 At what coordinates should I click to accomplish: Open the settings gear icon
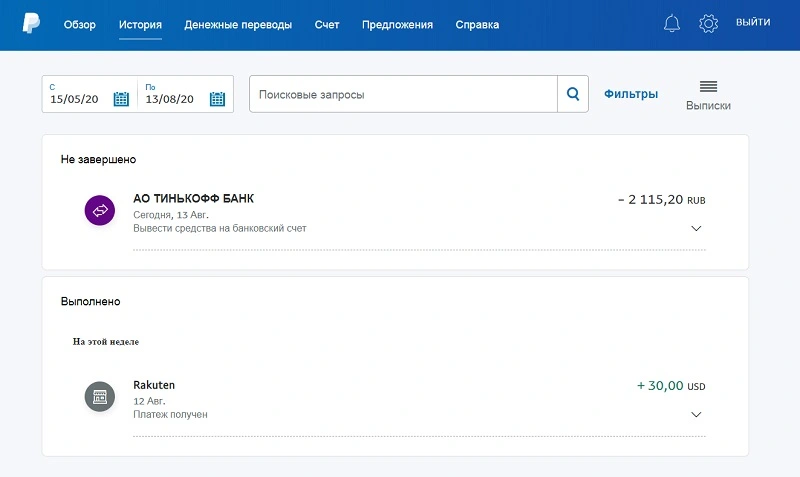click(x=708, y=23)
